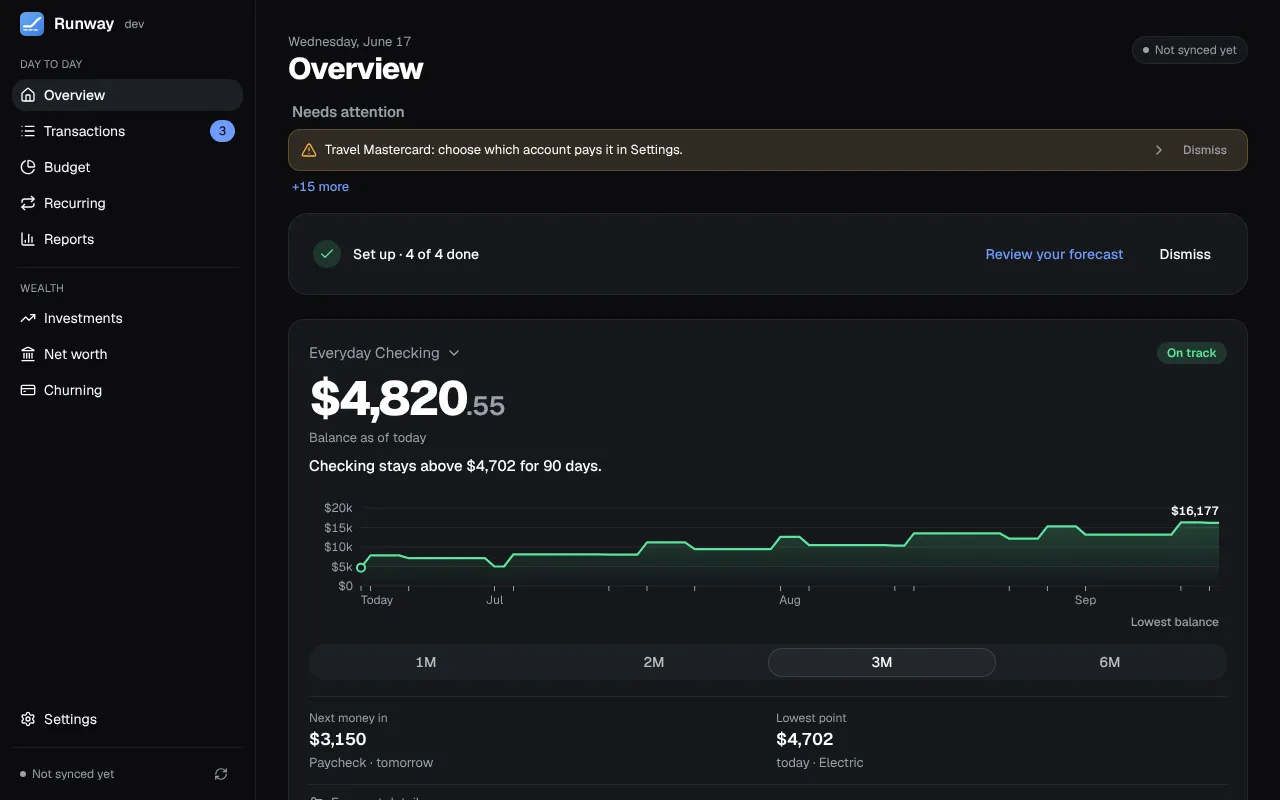Image resolution: width=1280 pixels, height=800 pixels.
Task: Click the Budget pie chart icon
Action: 28,167
